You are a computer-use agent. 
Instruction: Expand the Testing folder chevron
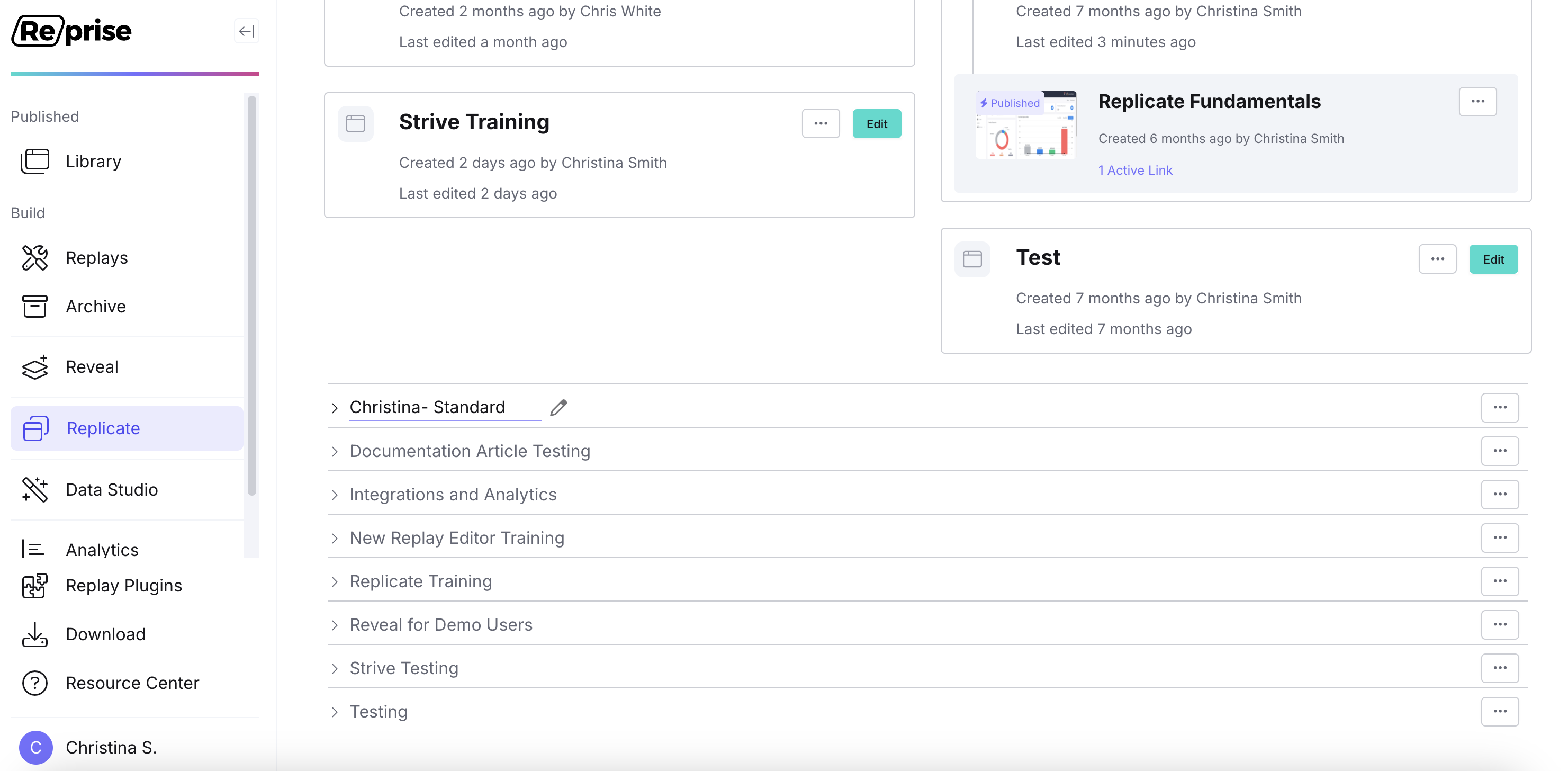point(335,712)
